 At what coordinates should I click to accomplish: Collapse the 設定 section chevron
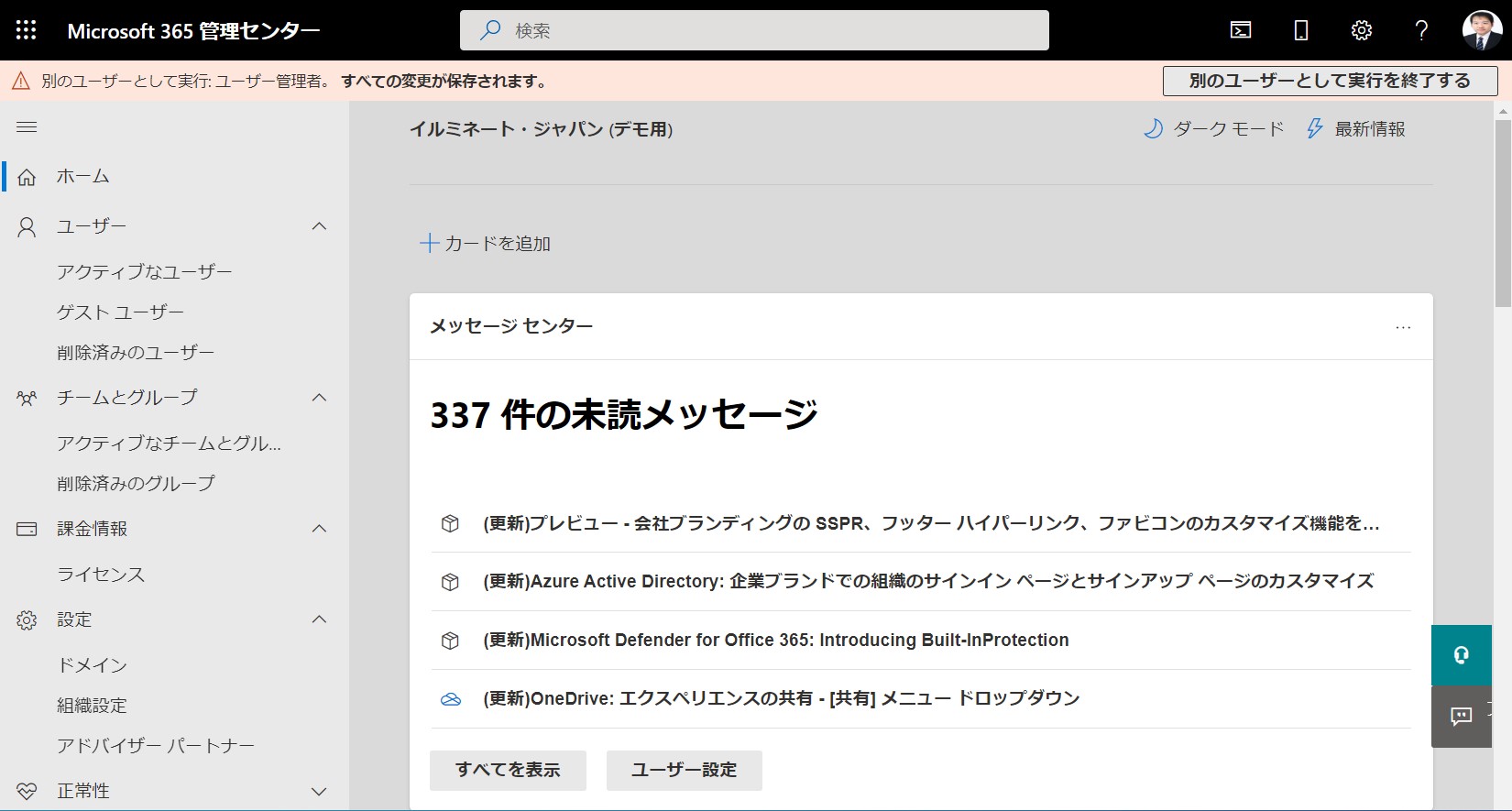[x=319, y=619]
